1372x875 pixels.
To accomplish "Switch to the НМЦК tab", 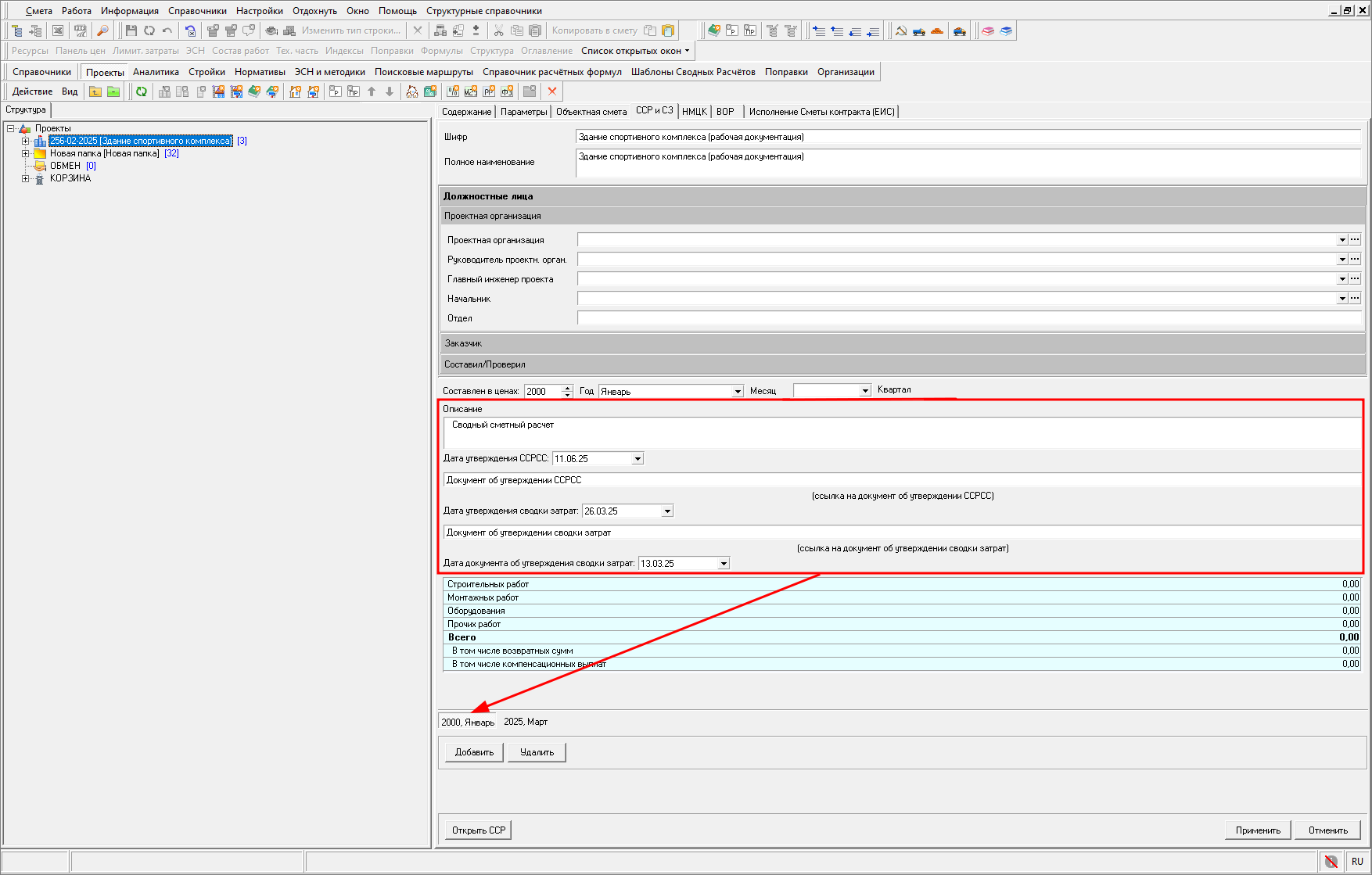I will pos(694,112).
